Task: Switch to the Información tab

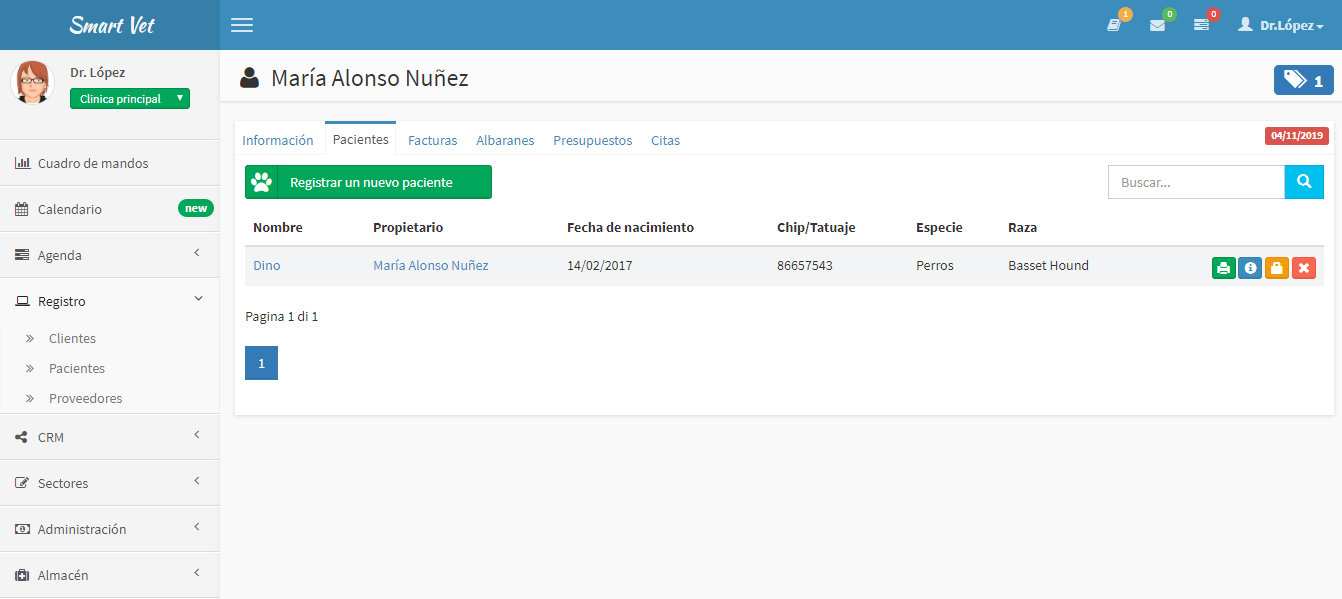Action: click(x=278, y=140)
